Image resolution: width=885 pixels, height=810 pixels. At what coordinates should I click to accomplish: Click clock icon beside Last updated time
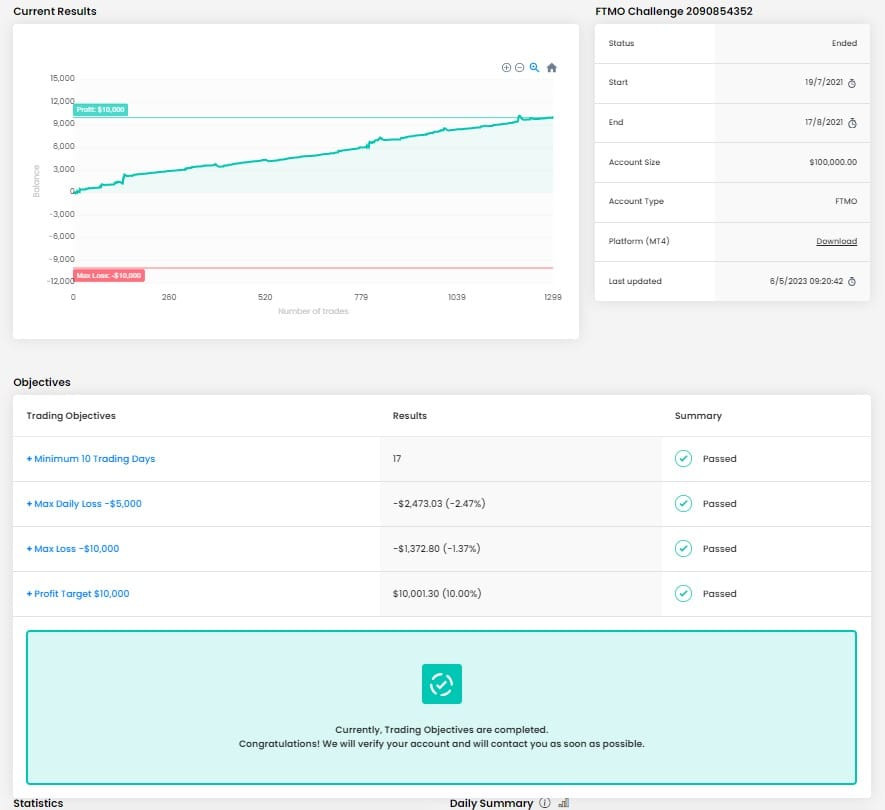(852, 282)
